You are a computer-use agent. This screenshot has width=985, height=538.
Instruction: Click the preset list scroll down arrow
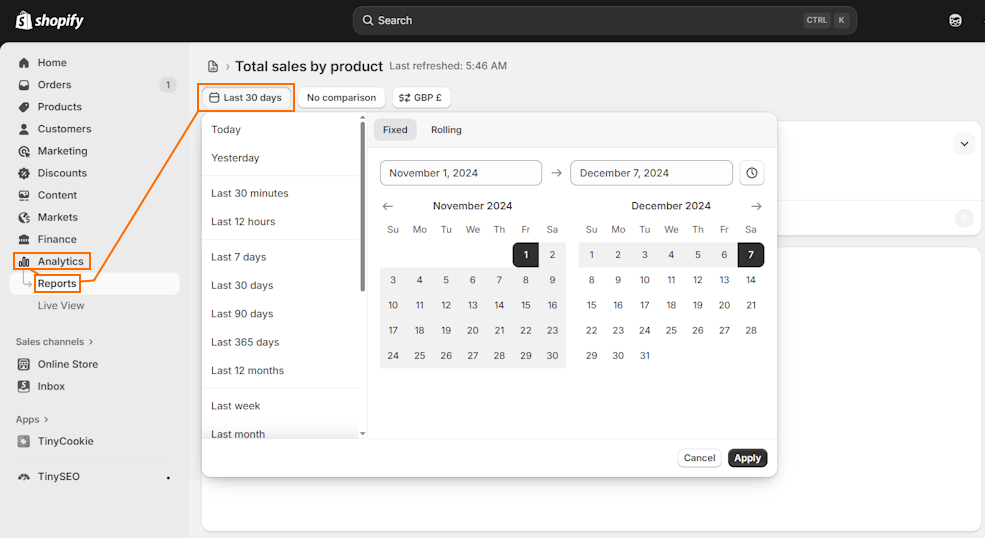362,434
